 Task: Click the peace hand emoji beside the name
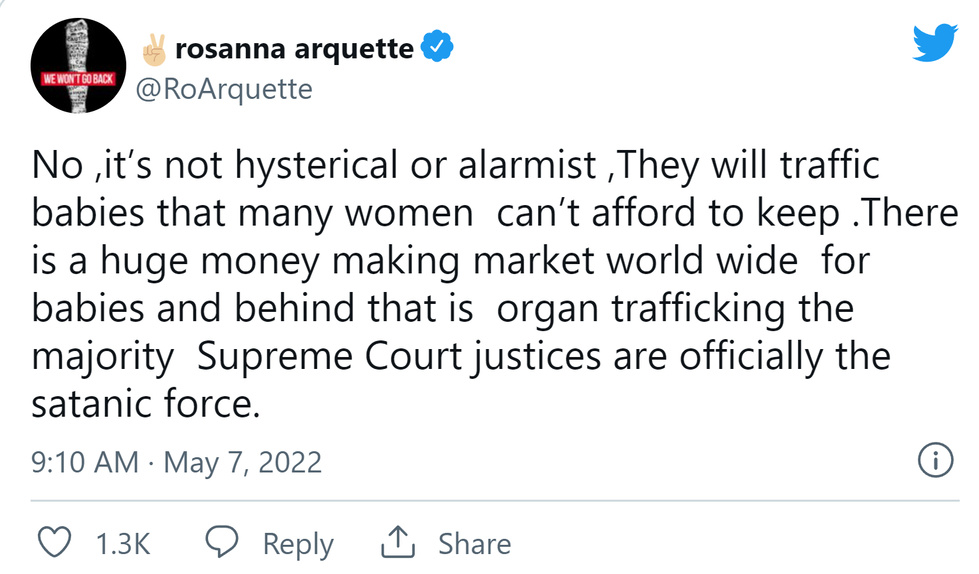[156, 47]
